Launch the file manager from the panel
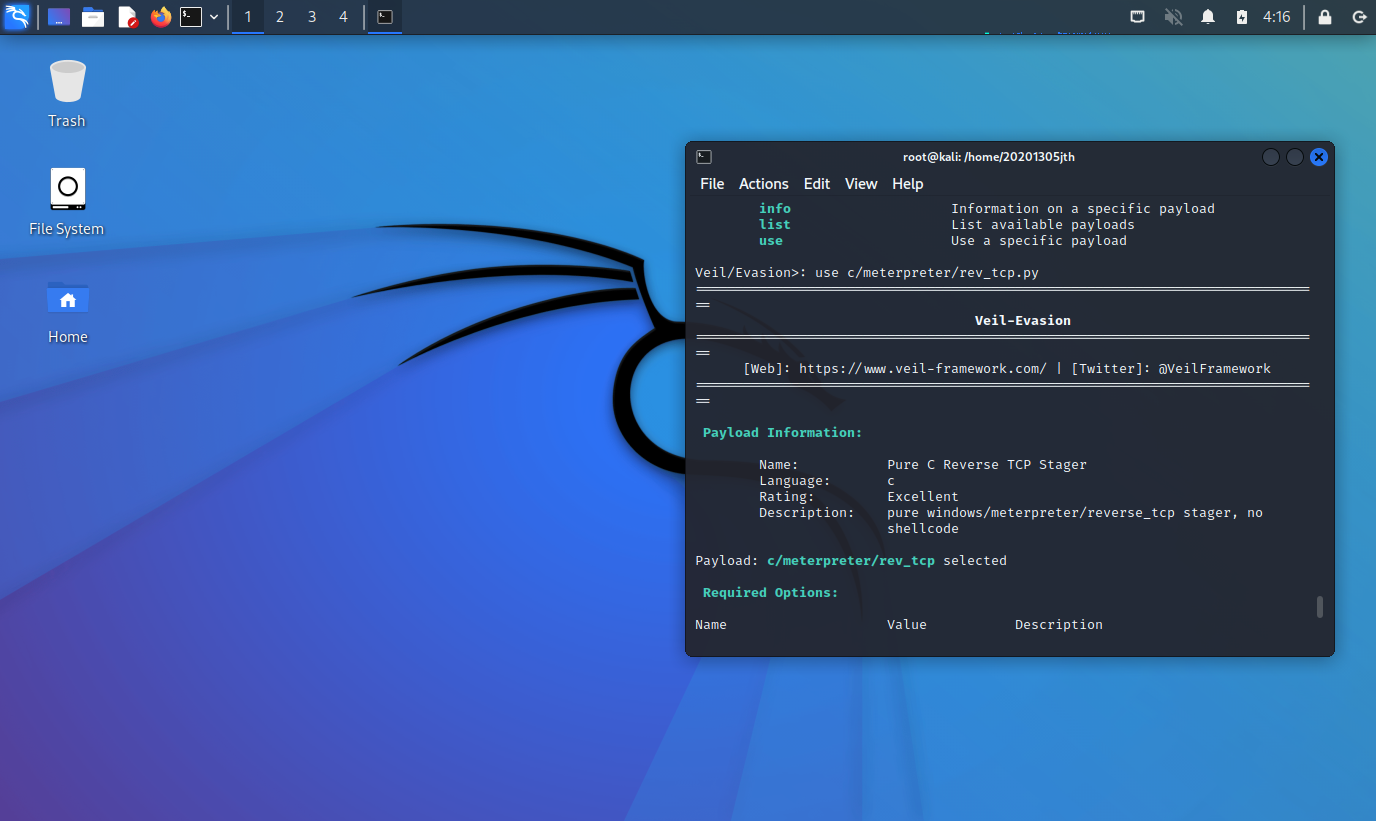 click(x=93, y=17)
